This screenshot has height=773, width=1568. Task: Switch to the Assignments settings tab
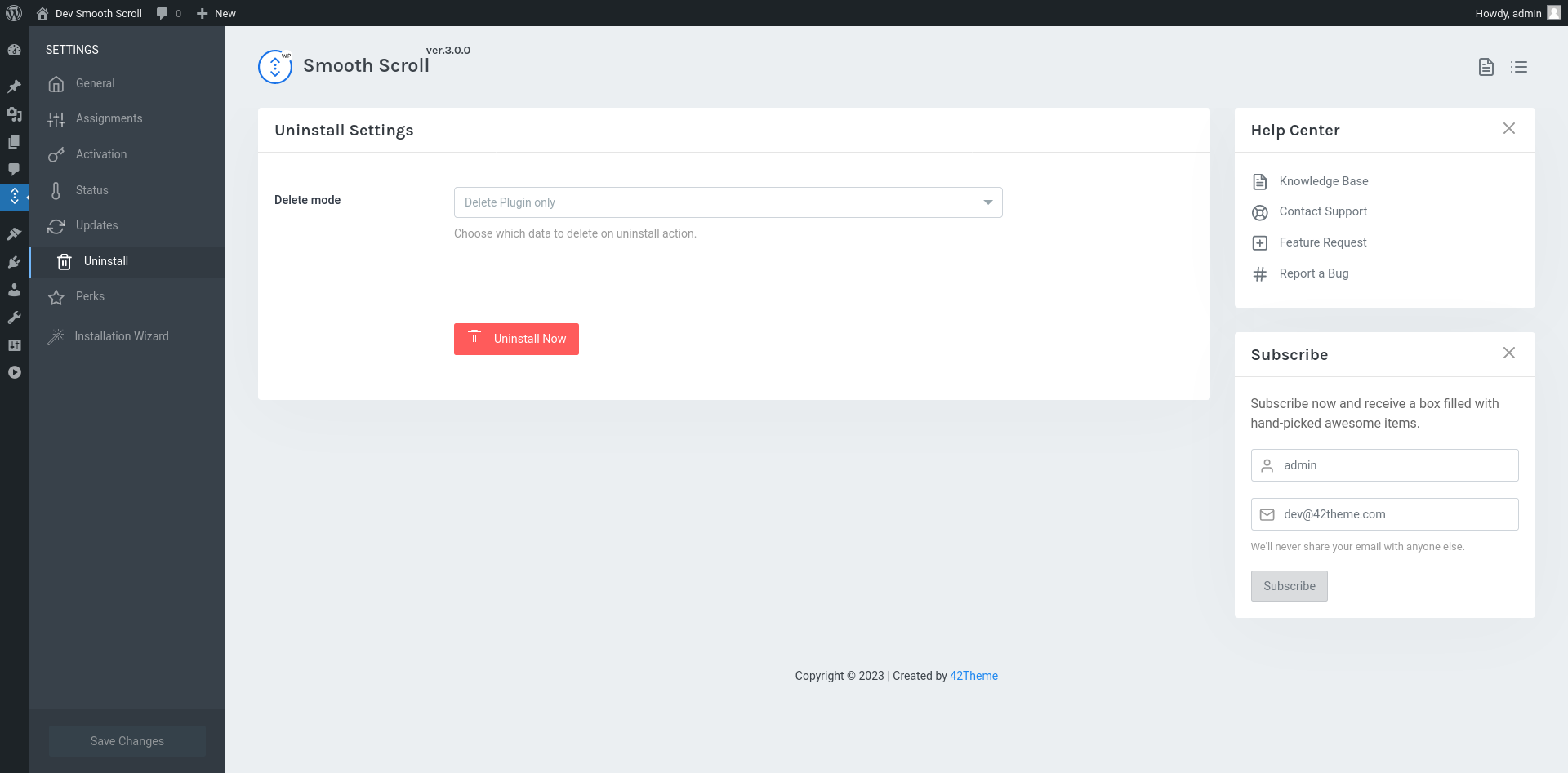pyautogui.click(x=109, y=118)
